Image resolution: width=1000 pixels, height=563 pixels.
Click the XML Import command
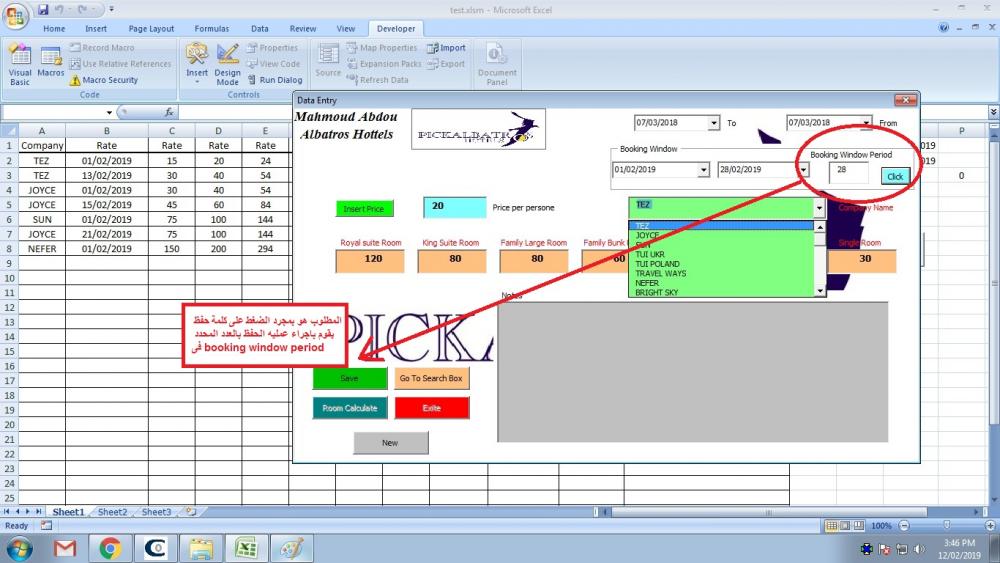pos(446,48)
